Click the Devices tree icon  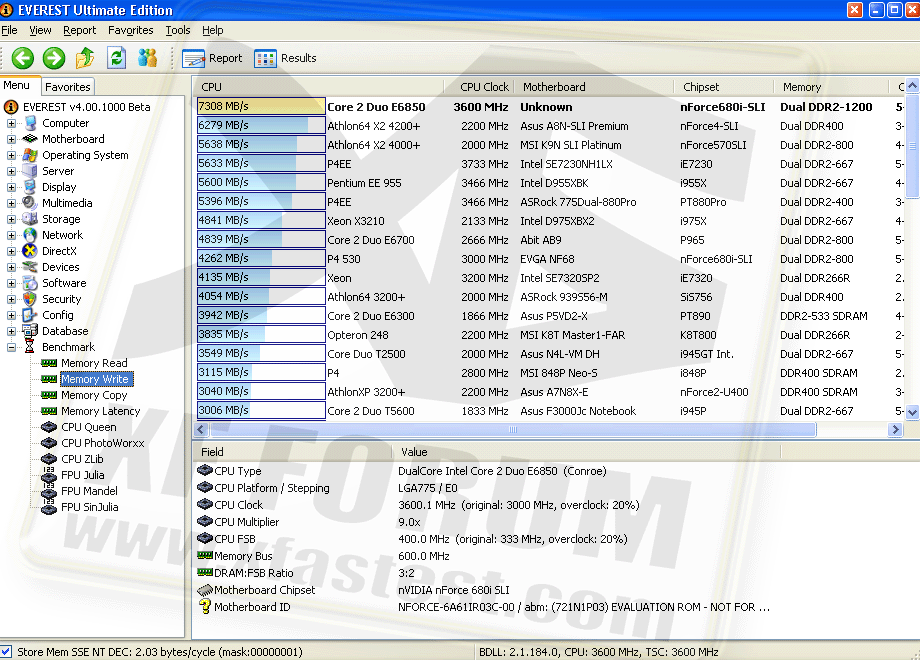[x=30, y=267]
